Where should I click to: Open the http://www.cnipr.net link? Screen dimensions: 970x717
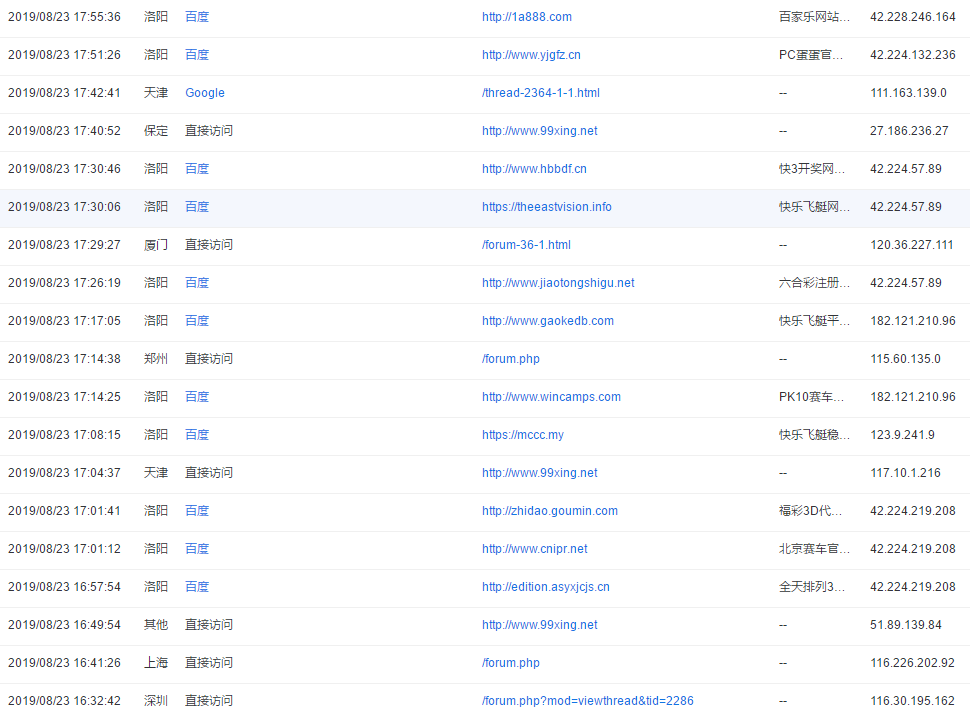534,549
